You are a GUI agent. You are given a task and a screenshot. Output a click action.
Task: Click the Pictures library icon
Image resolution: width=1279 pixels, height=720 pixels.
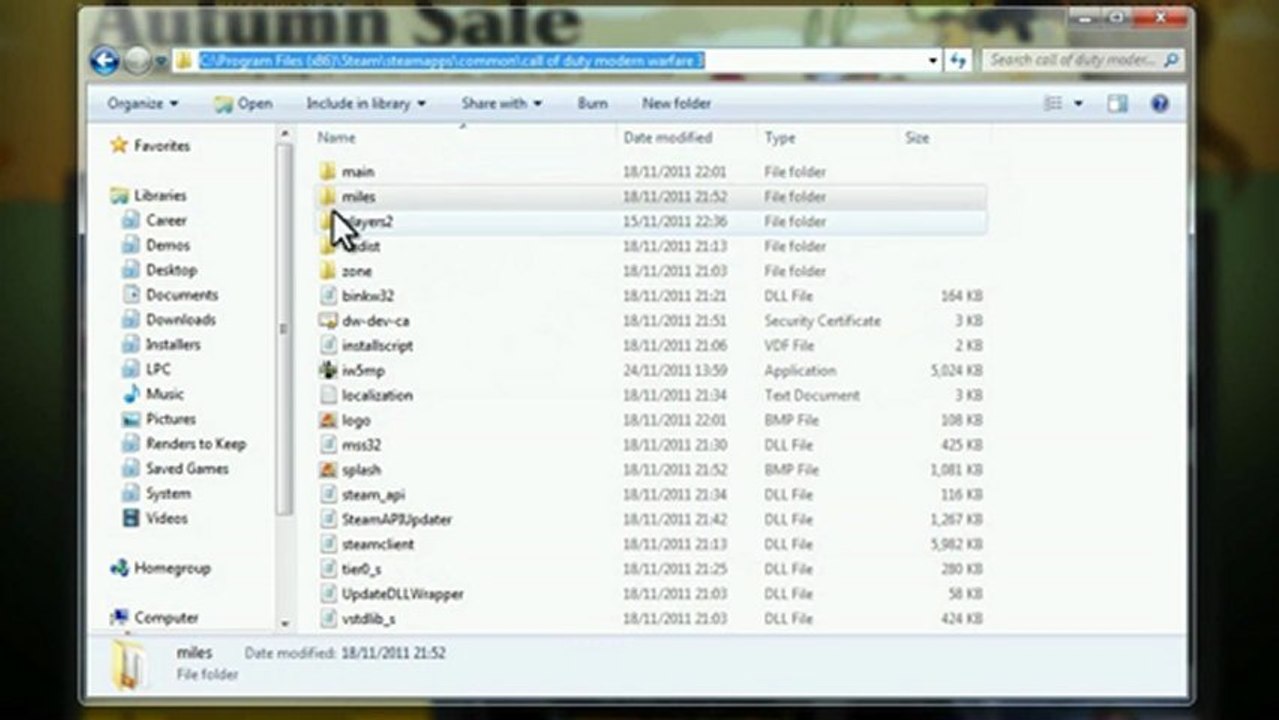tap(131, 419)
